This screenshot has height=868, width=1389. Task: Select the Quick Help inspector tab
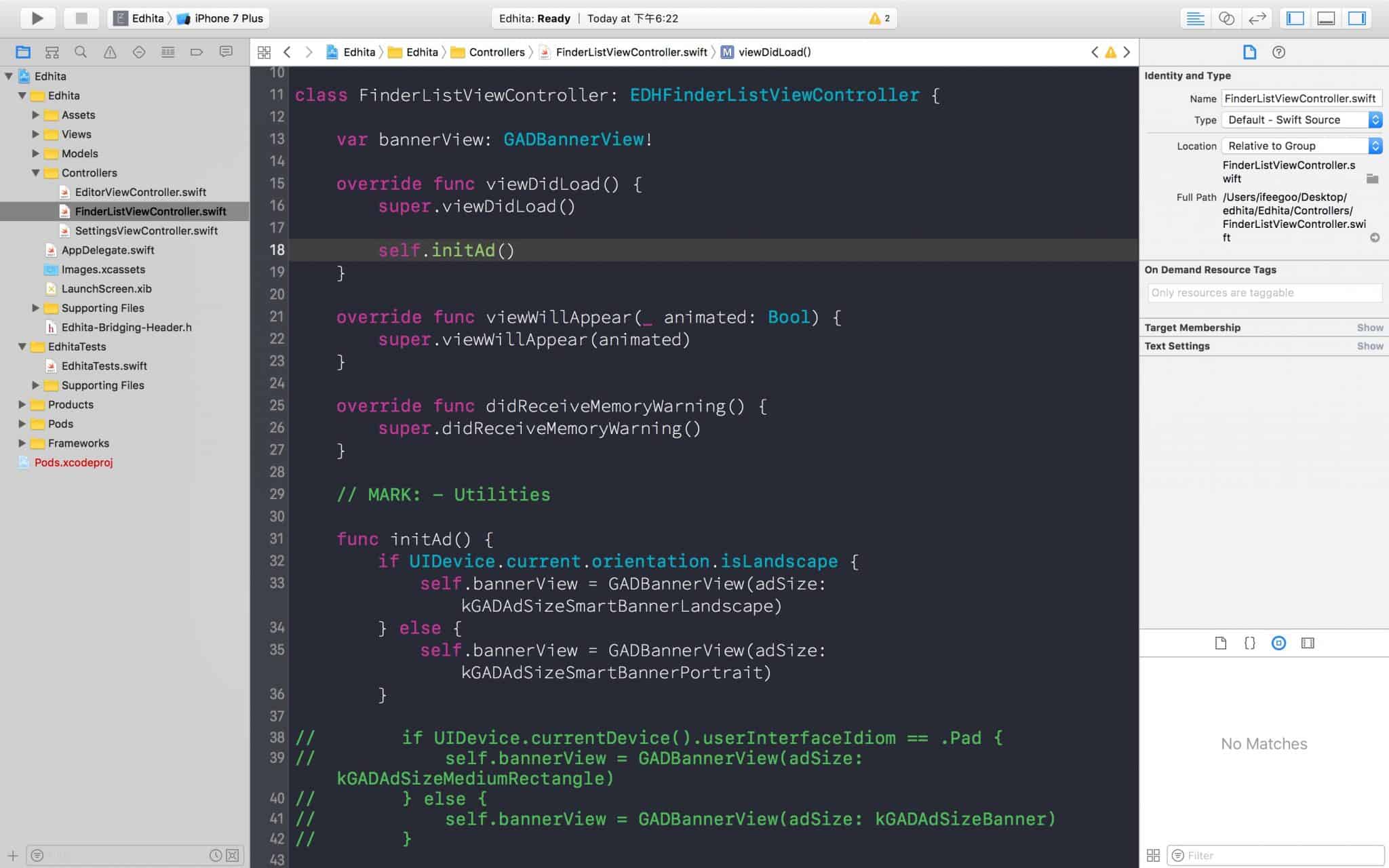(1278, 52)
